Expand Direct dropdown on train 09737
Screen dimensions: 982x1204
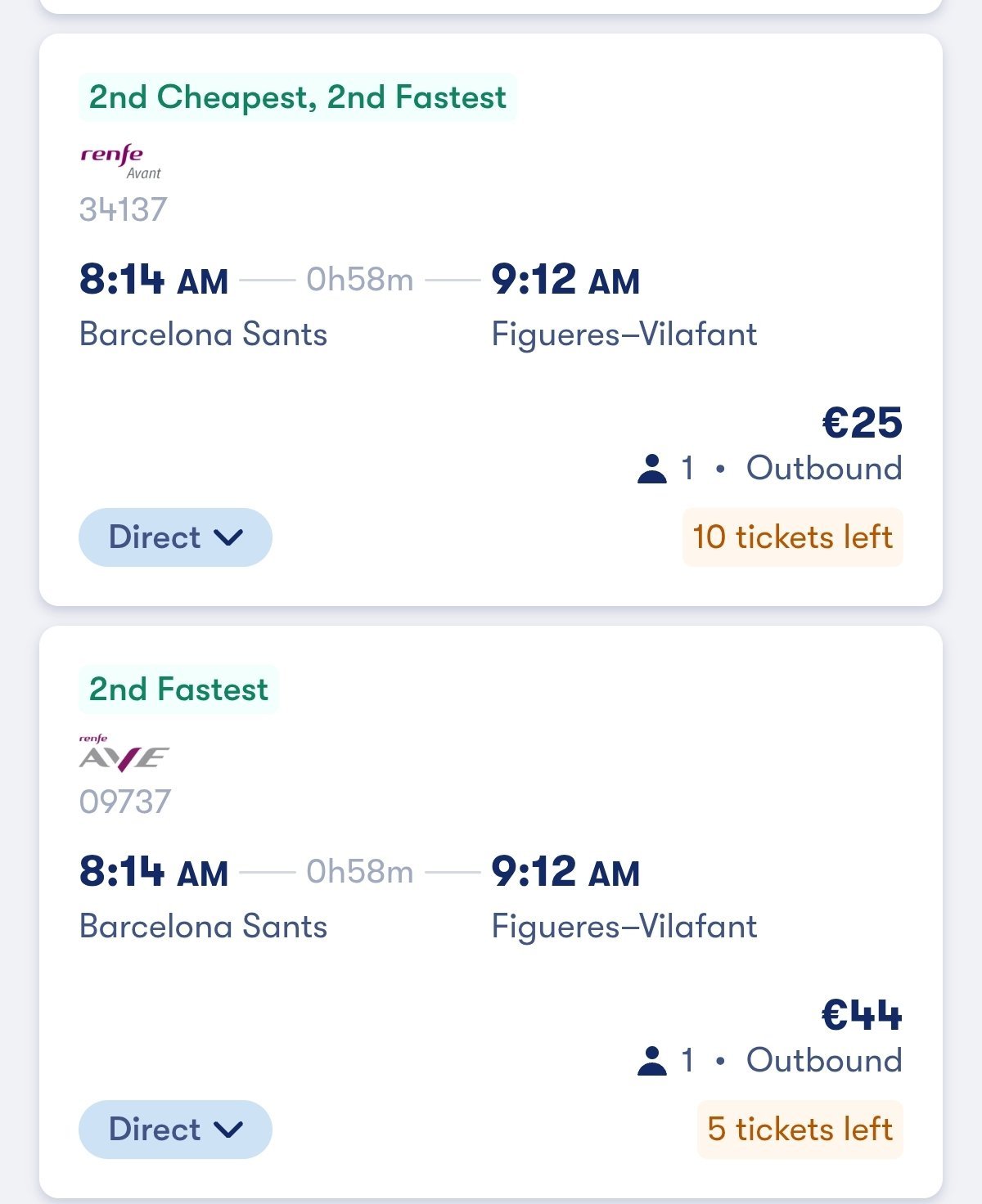(x=175, y=1130)
